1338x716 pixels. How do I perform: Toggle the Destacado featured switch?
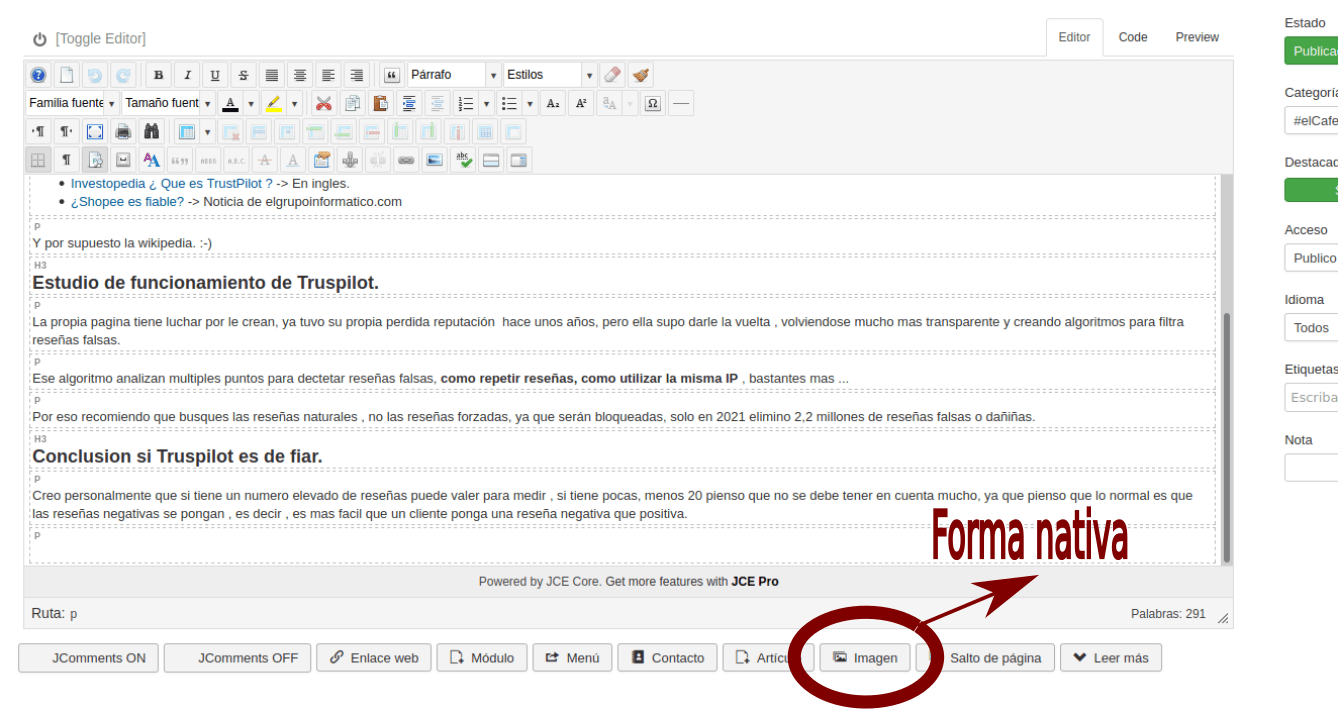[1311, 190]
